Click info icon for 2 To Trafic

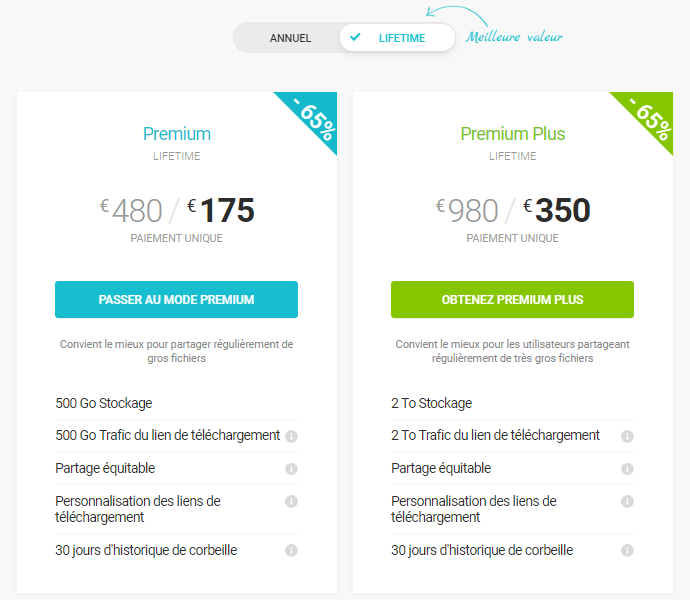pos(627,436)
